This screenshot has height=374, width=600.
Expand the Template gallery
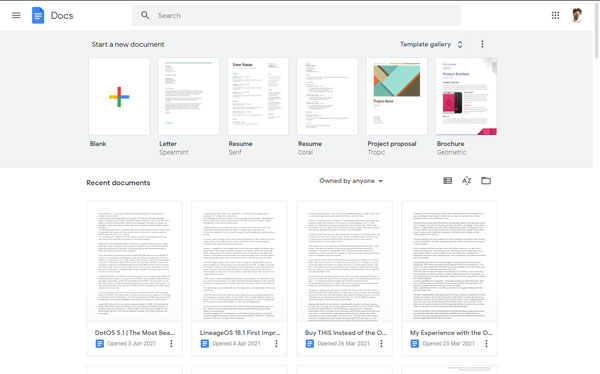point(432,44)
